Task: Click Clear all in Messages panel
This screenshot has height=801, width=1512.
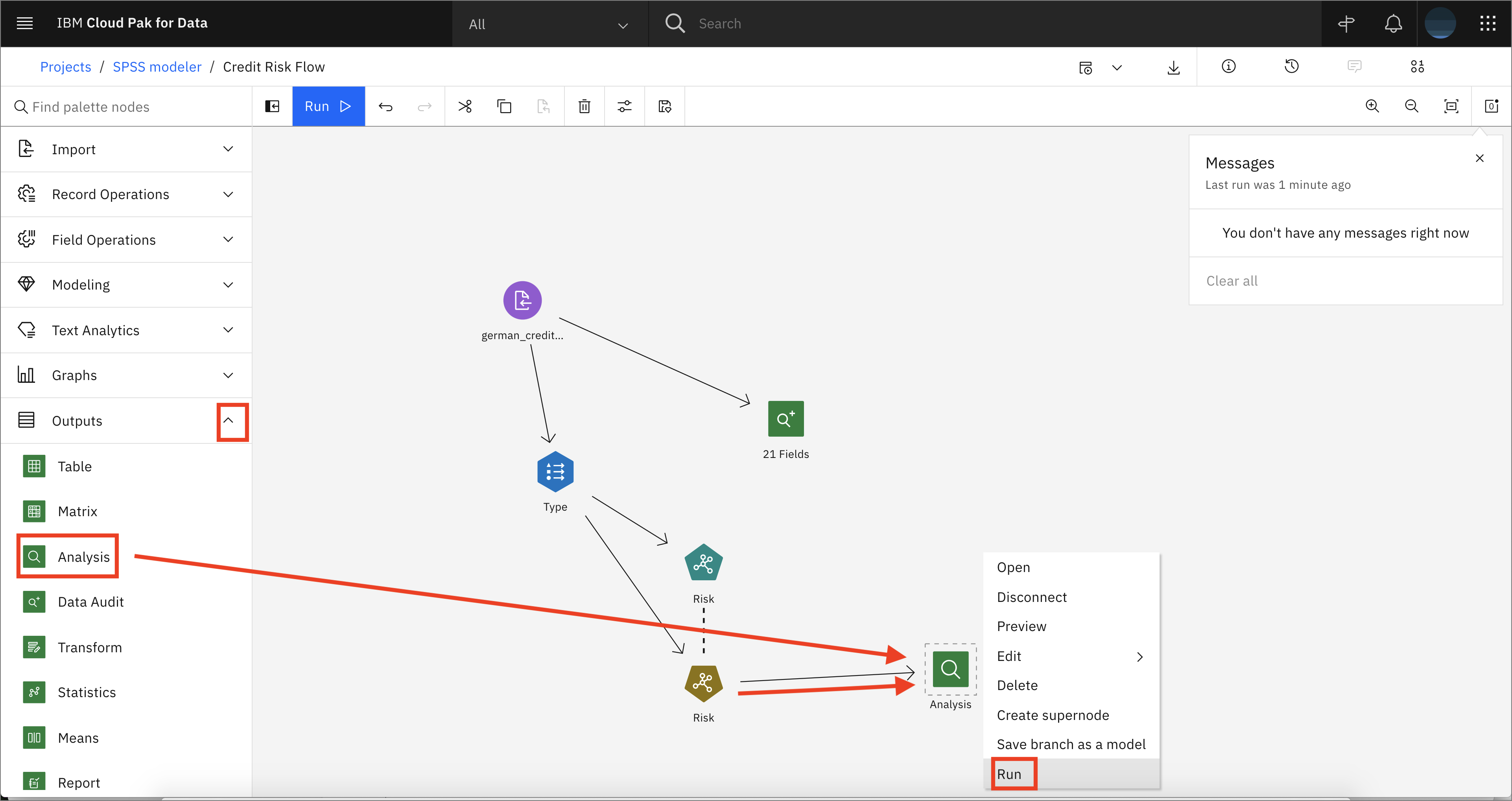Action: coord(1232,281)
